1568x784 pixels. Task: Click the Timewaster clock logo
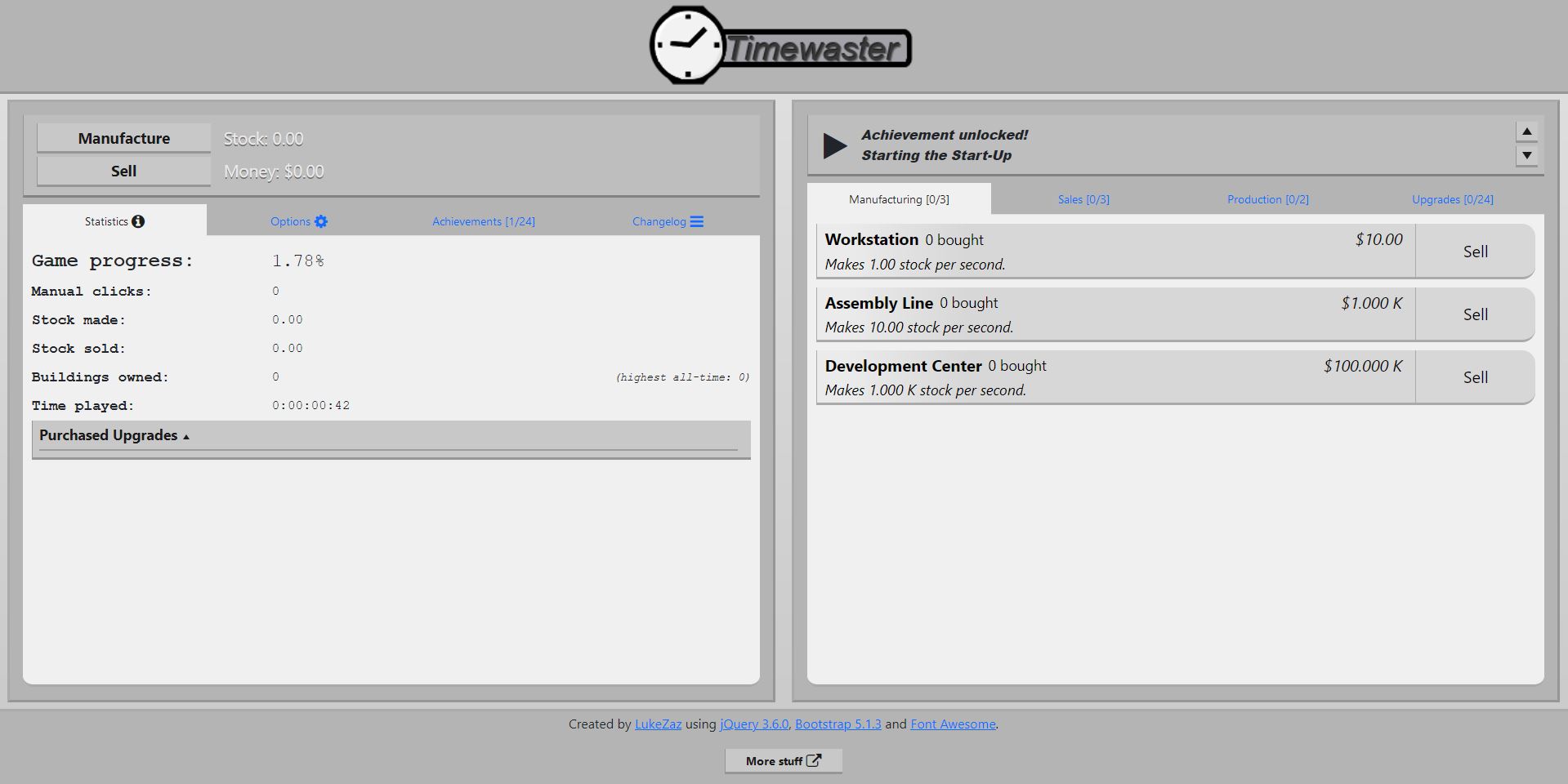tap(780, 46)
